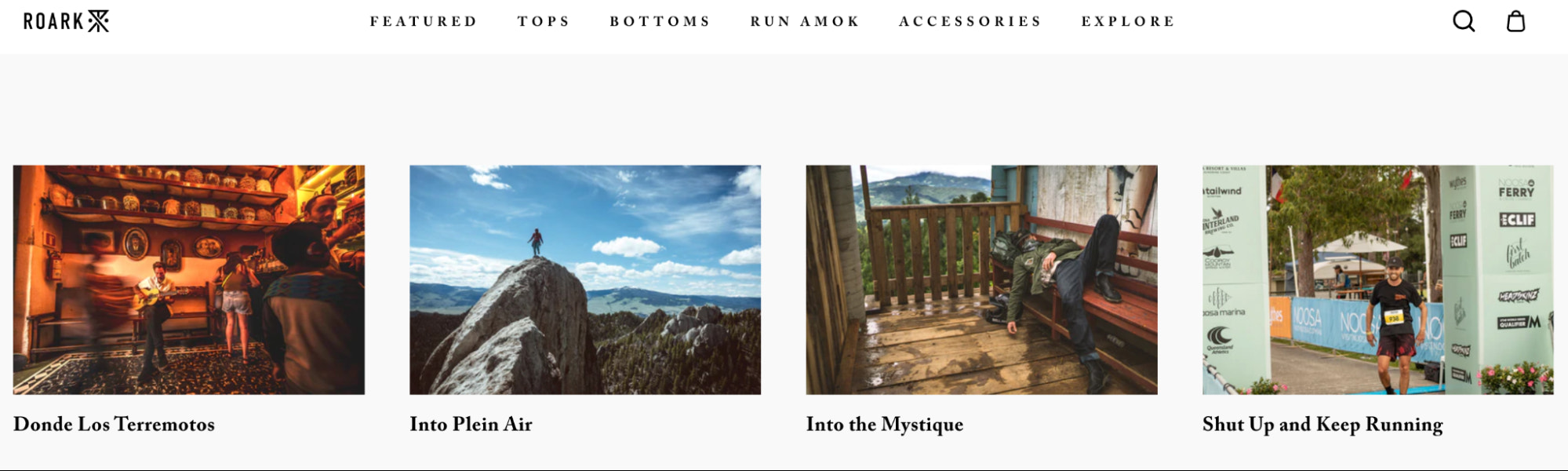Click the climber standing atop the rock
Image resolution: width=1568 pixels, height=471 pixels.
click(x=536, y=242)
